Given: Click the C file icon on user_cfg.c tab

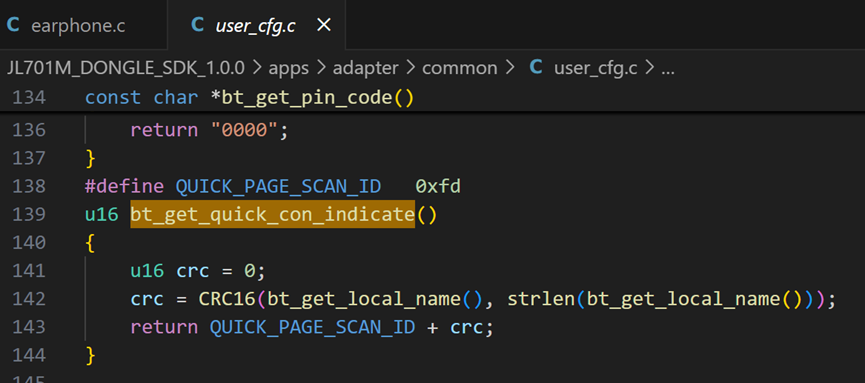Looking at the screenshot, I should coord(197,25).
